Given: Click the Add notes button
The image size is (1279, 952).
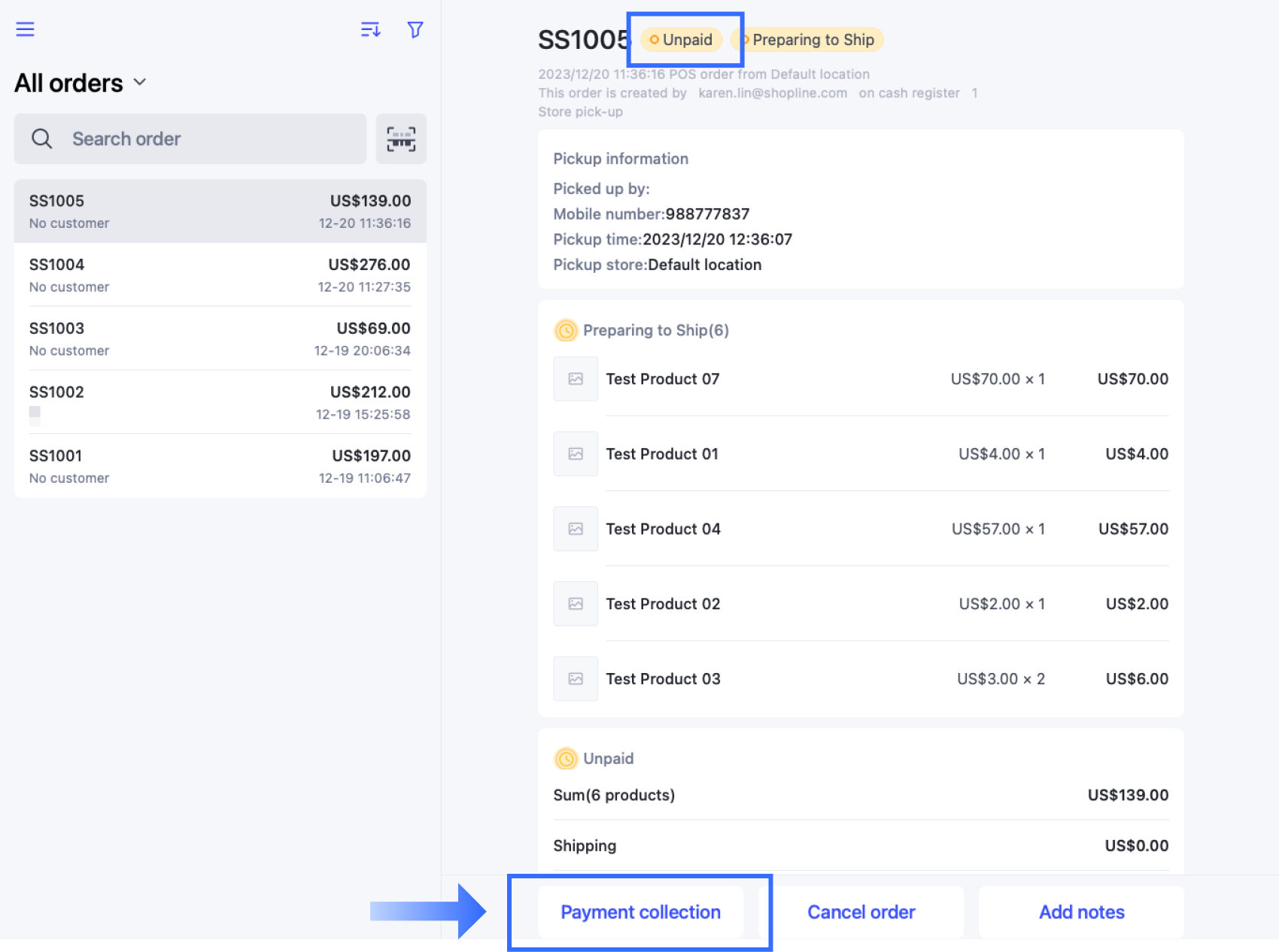Looking at the screenshot, I should 1082,912.
